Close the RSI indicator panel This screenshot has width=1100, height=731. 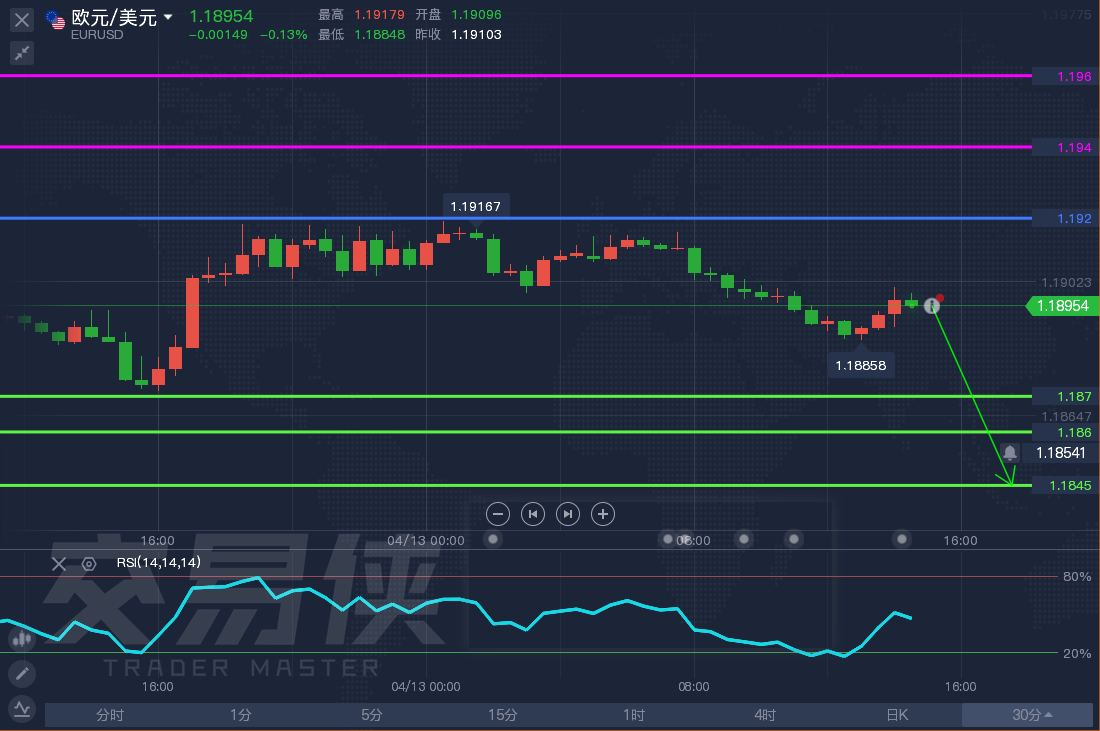coord(59,563)
